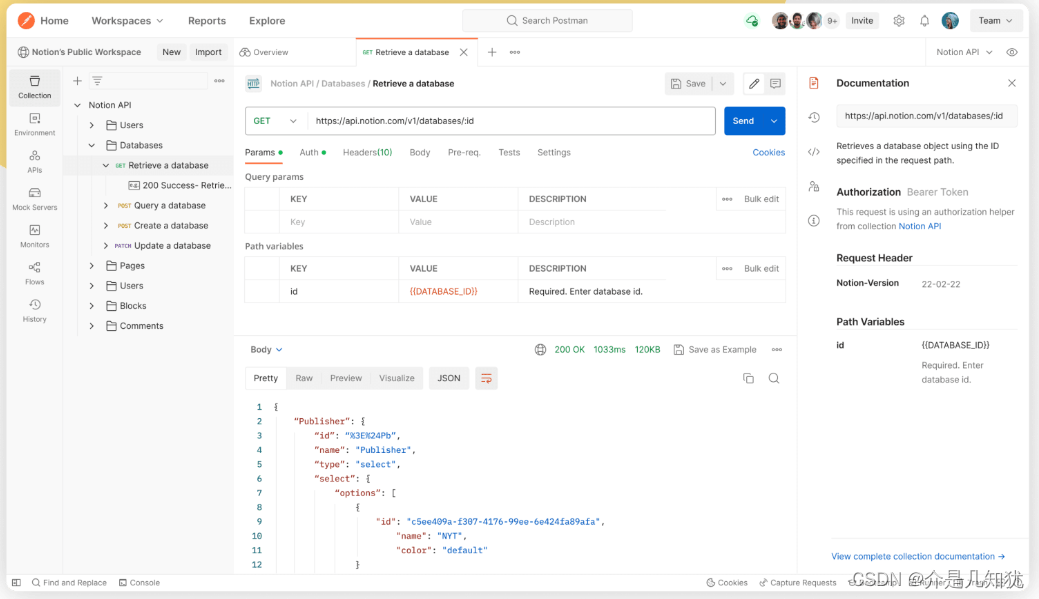Open settings gear icon in header
Image resolution: width=1039 pixels, height=599 pixels.
point(899,21)
